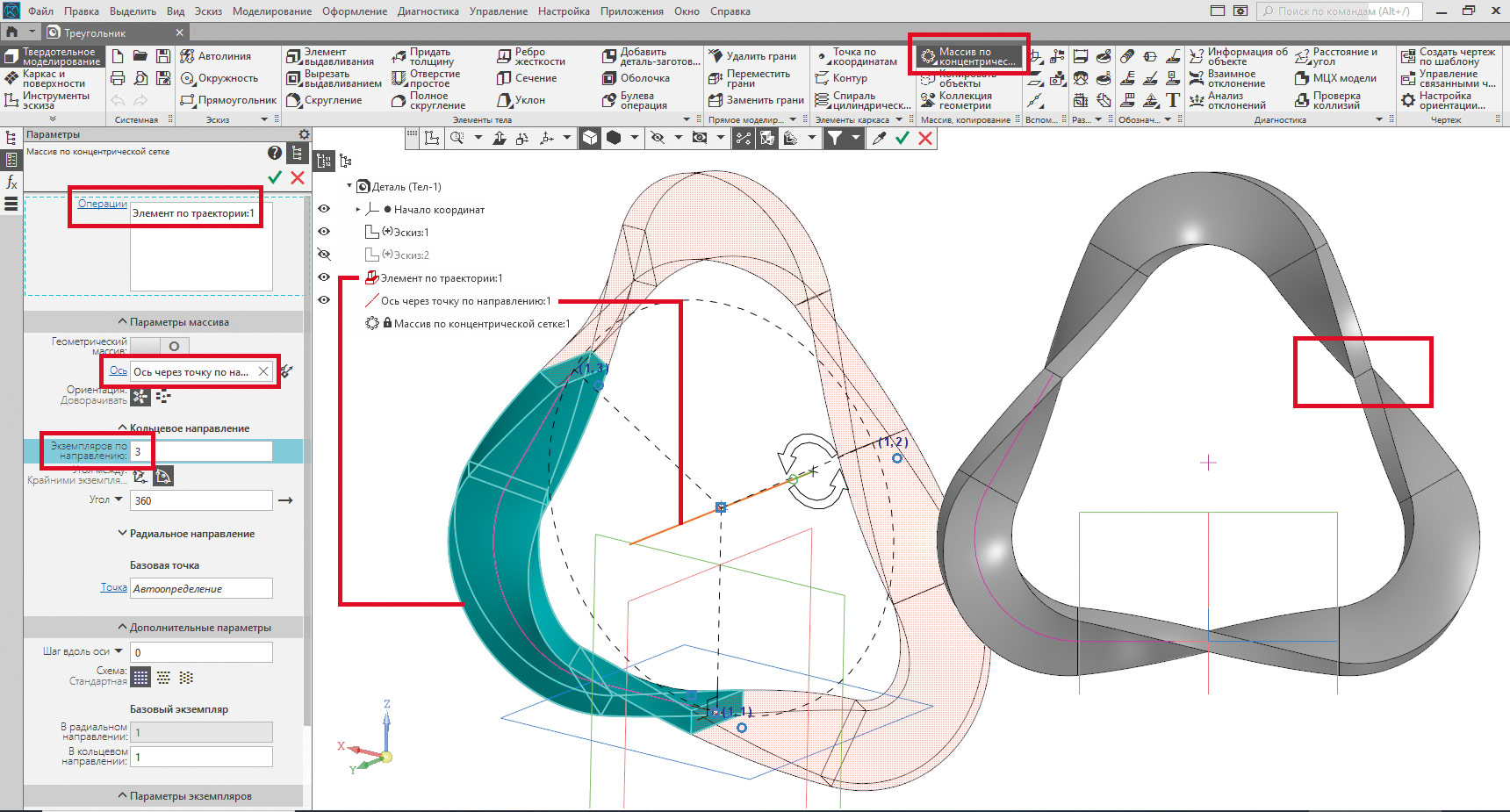Screen dimensions: 1510x812
Task: Open Булева операция boolean tool
Action: [635, 100]
